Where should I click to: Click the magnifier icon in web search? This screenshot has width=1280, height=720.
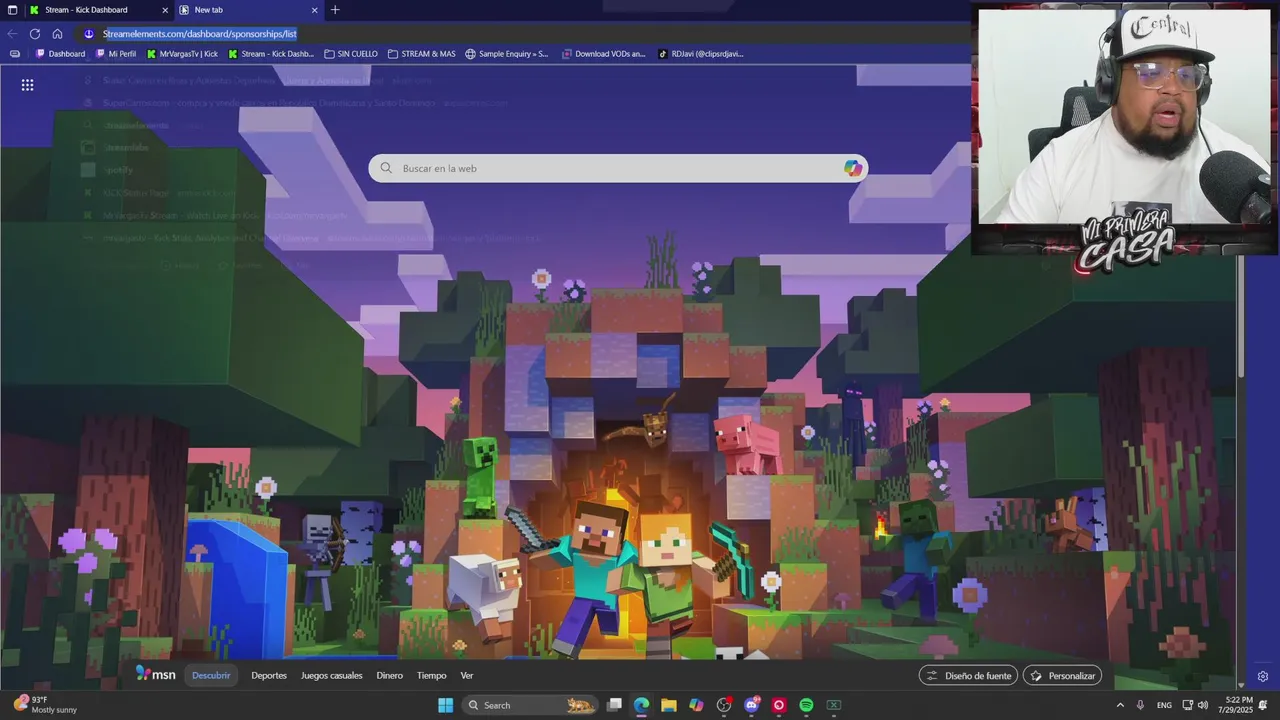(x=386, y=168)
